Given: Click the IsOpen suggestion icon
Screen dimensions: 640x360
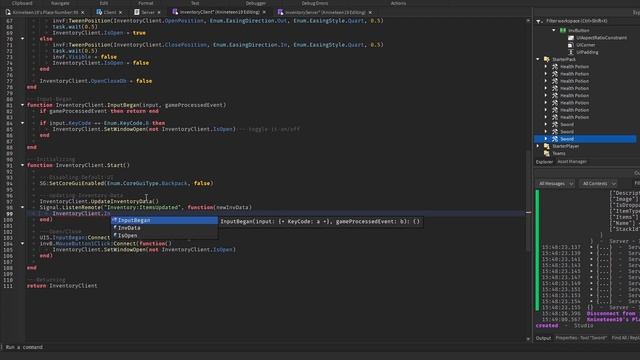Looking at the screenshot, I should click(x=115, y=236).
